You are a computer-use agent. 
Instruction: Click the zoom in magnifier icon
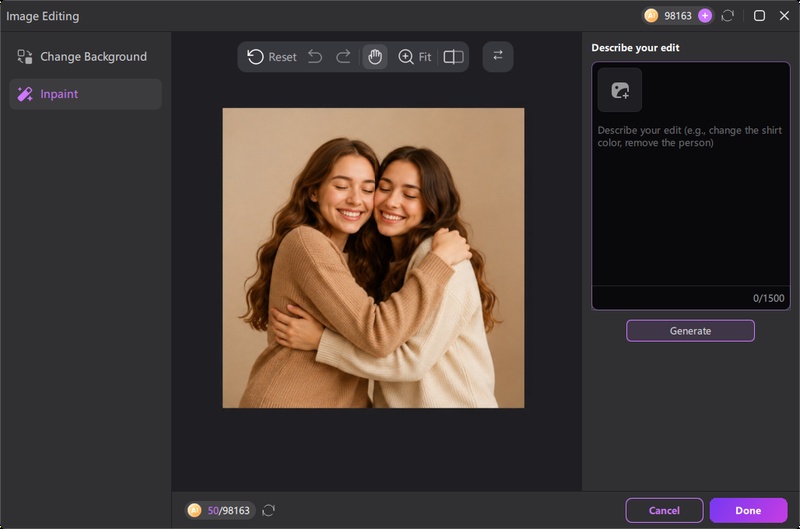[x=406, y=57]
